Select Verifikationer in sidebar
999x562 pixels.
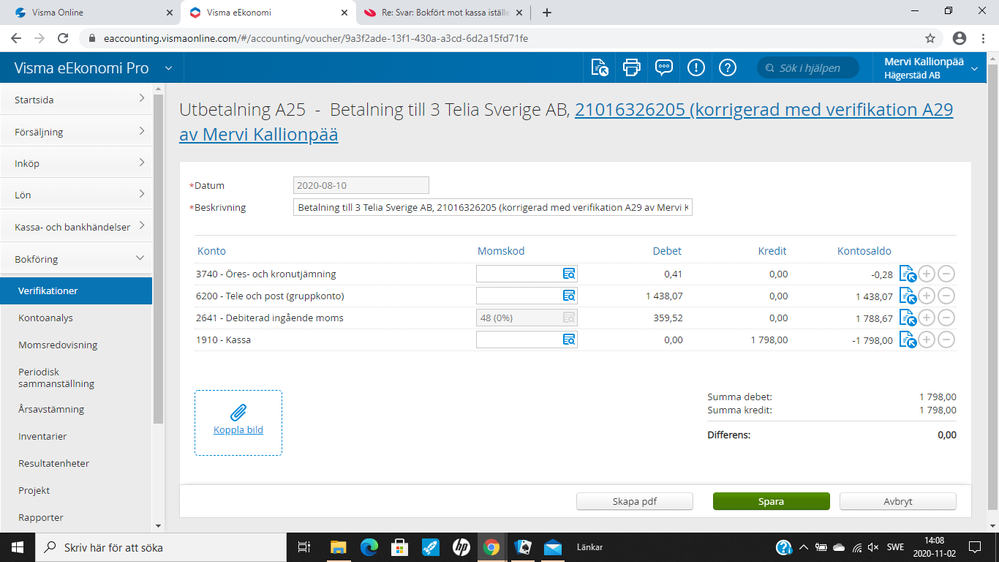(76, 291)
